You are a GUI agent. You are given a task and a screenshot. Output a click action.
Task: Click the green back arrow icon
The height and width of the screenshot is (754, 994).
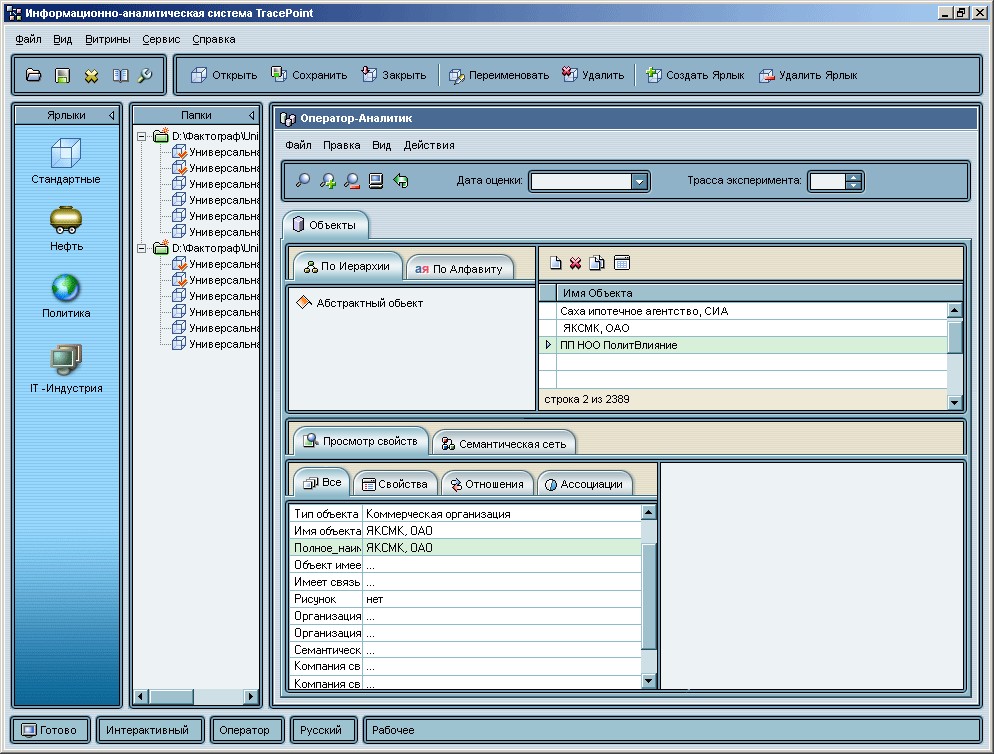click(x=401, y=181)
